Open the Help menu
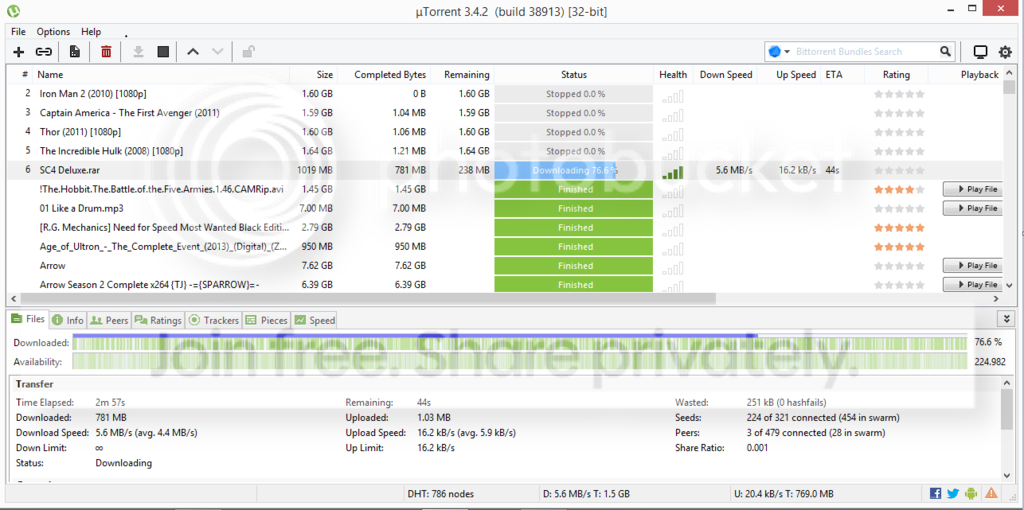Image resolution: width=1024 pixels, height=510 pixels. (91, 31)
